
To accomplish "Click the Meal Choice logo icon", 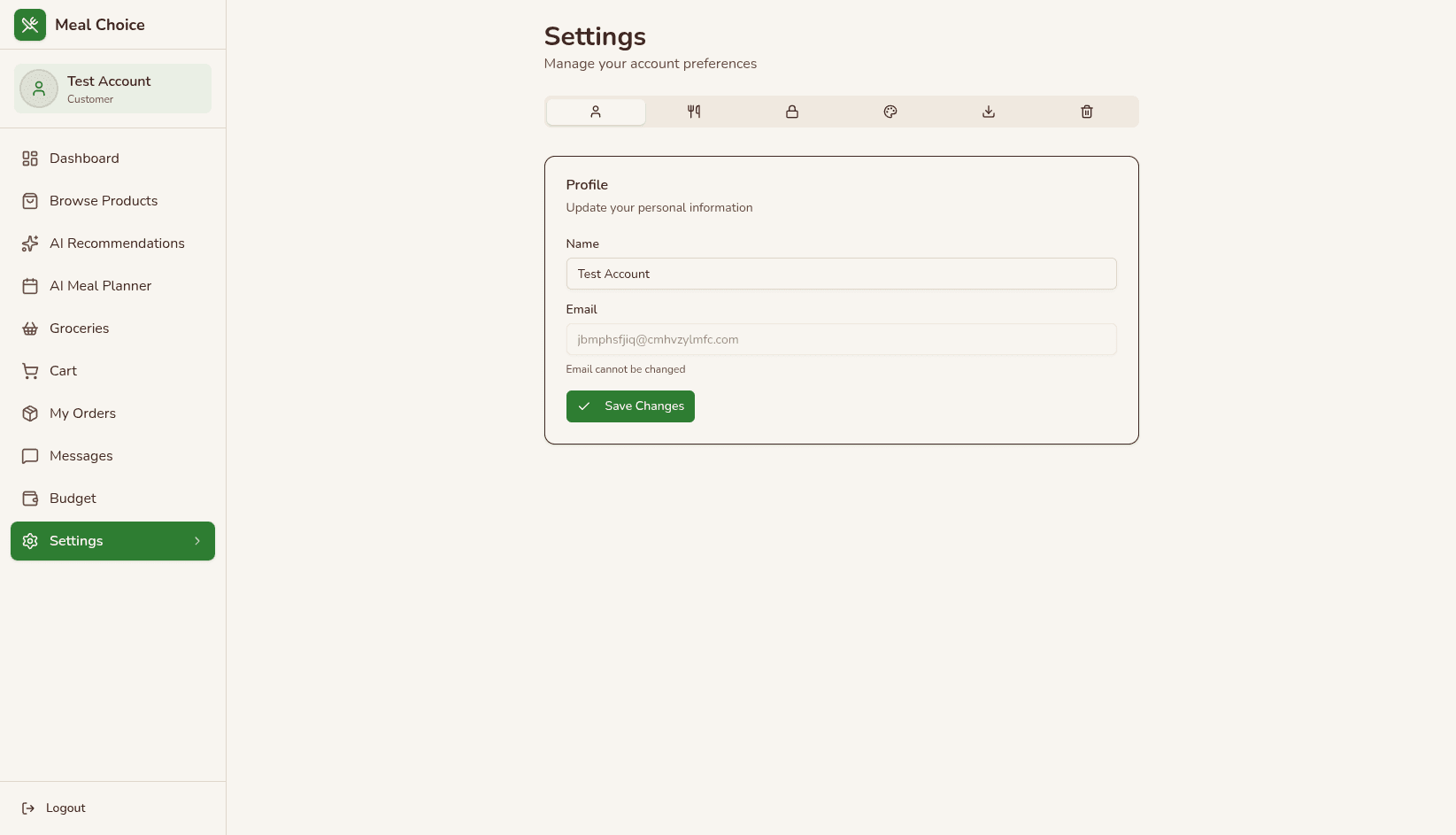I will coord(30,25).
